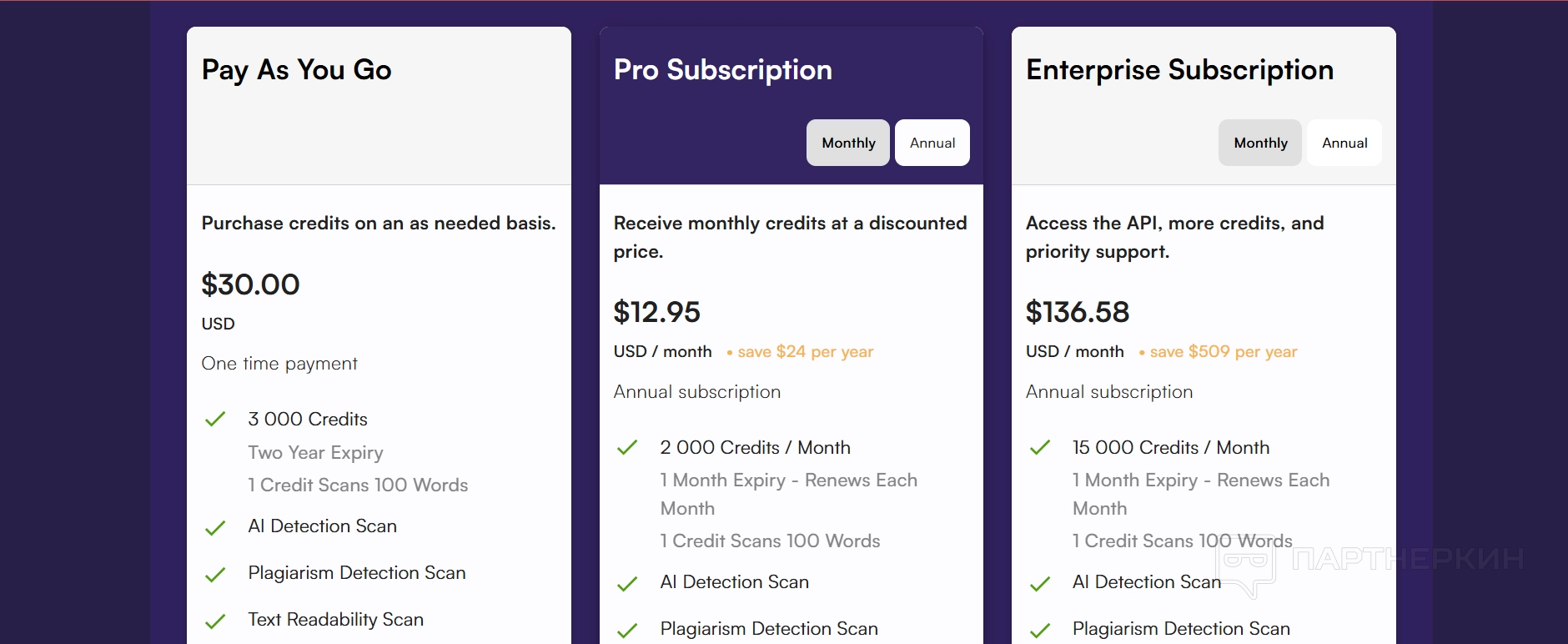Click the $30.00 one-time price
This screenshot has height=644, width=1568.
250,284
